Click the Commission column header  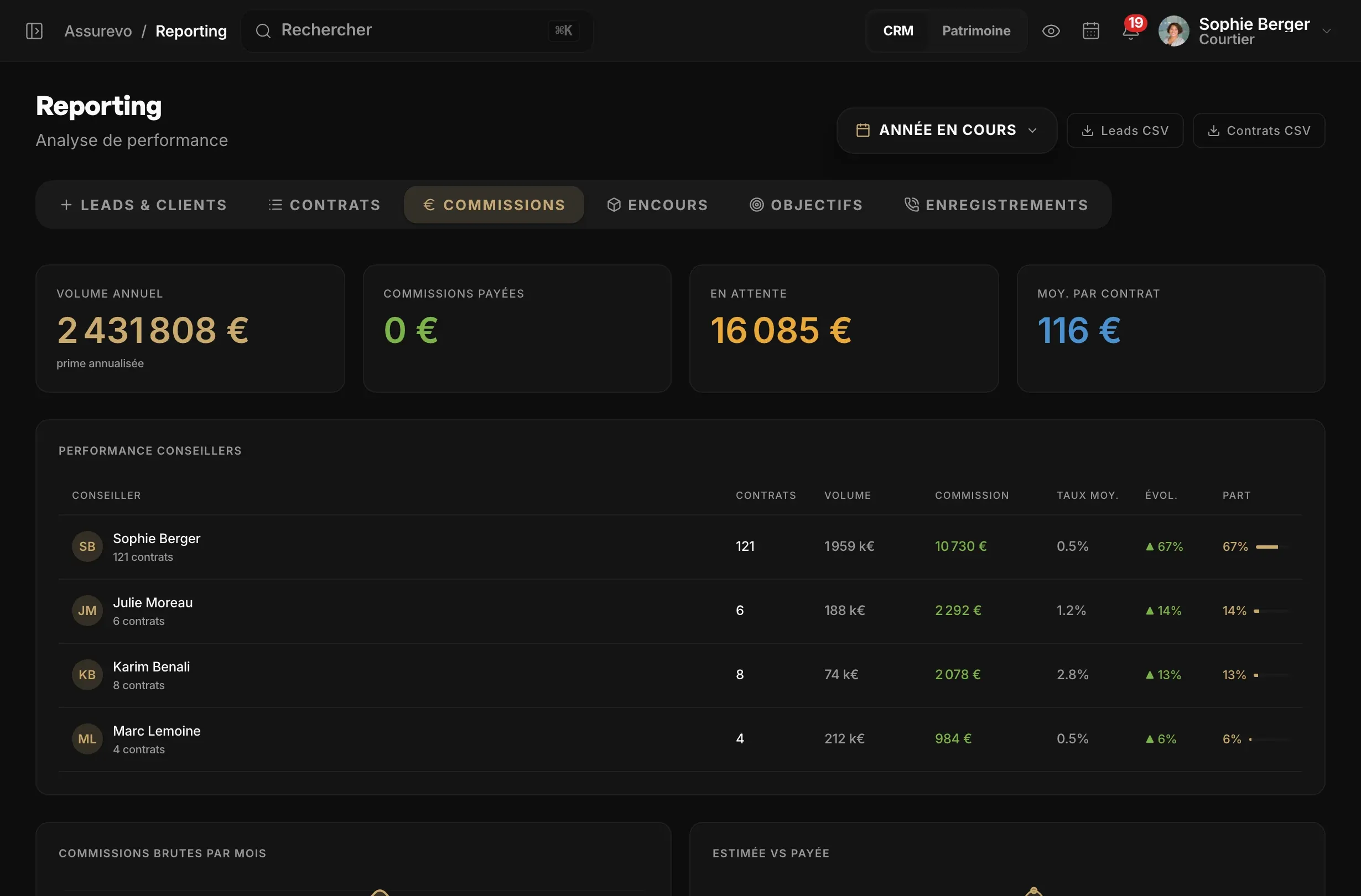tap(972, 495)
